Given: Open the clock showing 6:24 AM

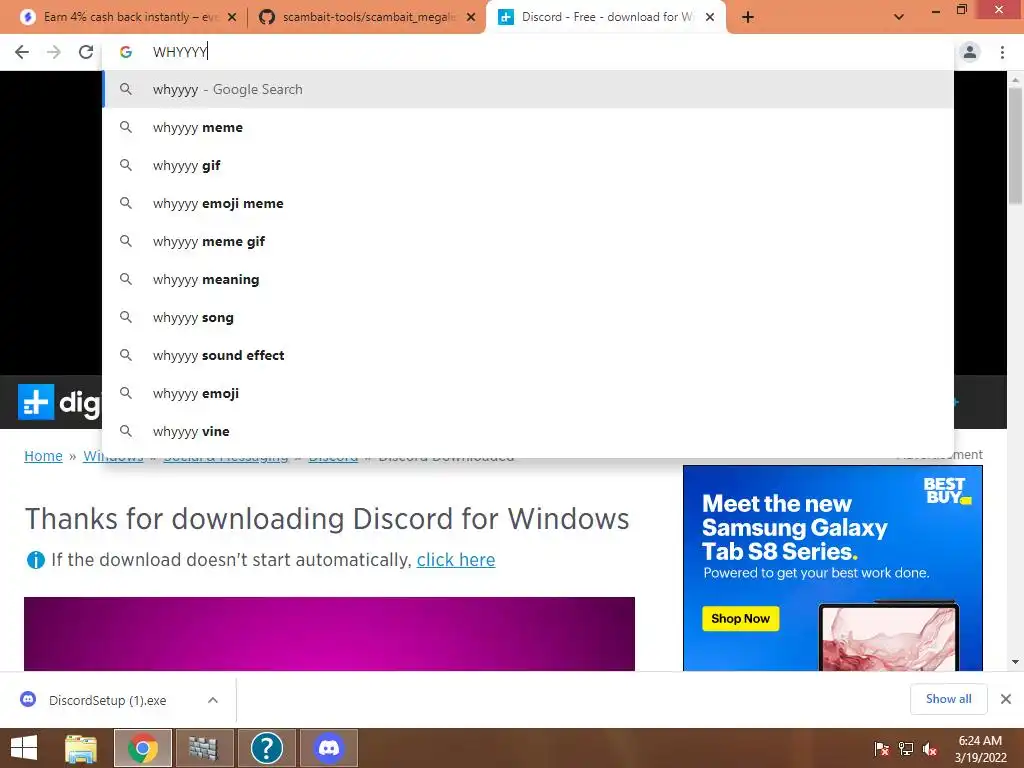Looking at the screenshot, I should coord(980,749).
